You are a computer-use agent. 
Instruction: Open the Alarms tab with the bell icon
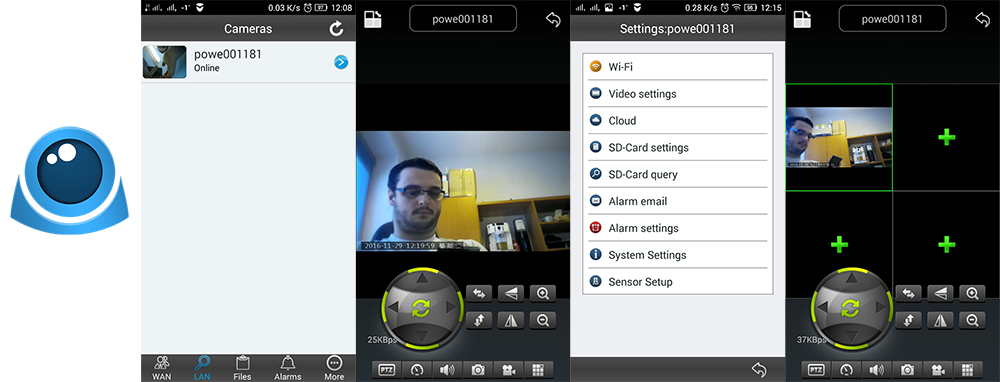[288, 368]
